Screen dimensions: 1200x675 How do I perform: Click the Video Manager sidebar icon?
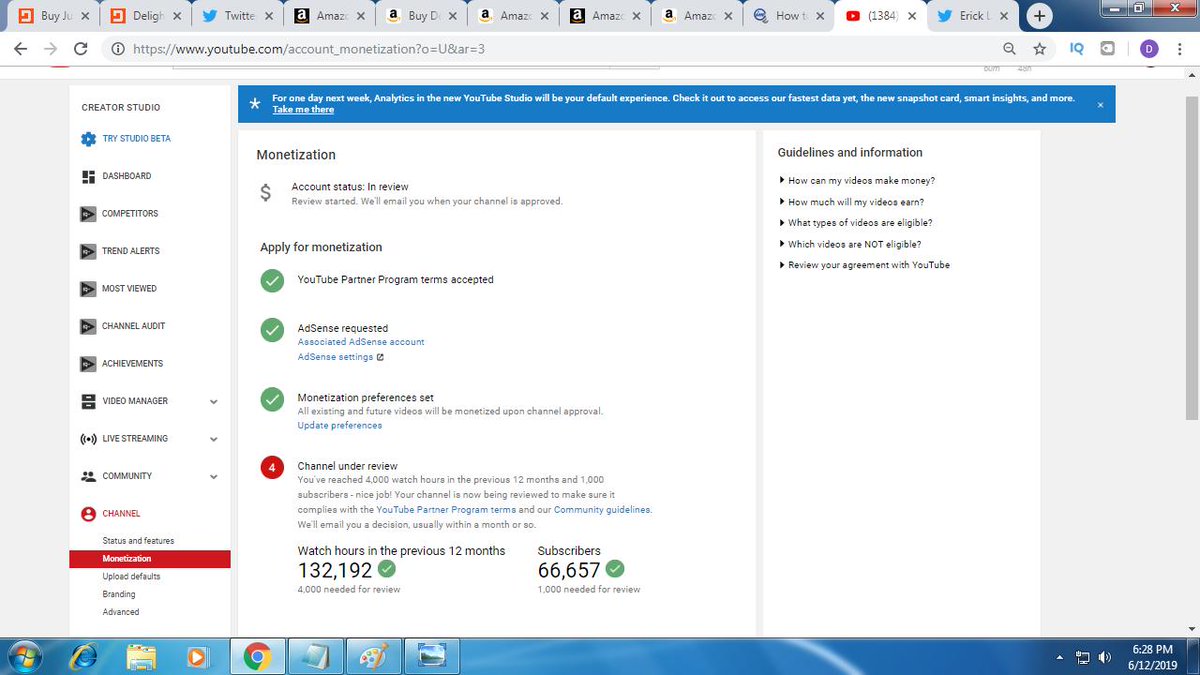click(88, 401)
